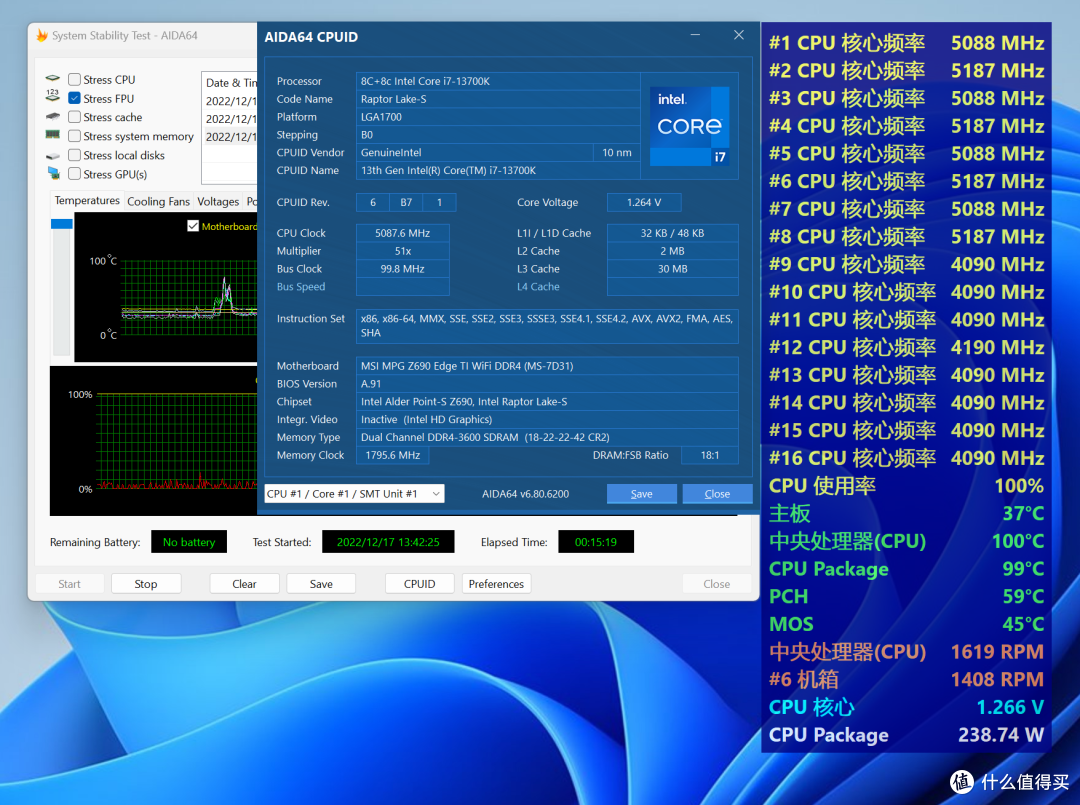Click the Intel Core i7 logo badge
Screen dimensions: 1080x805
[x=689, y=126]
